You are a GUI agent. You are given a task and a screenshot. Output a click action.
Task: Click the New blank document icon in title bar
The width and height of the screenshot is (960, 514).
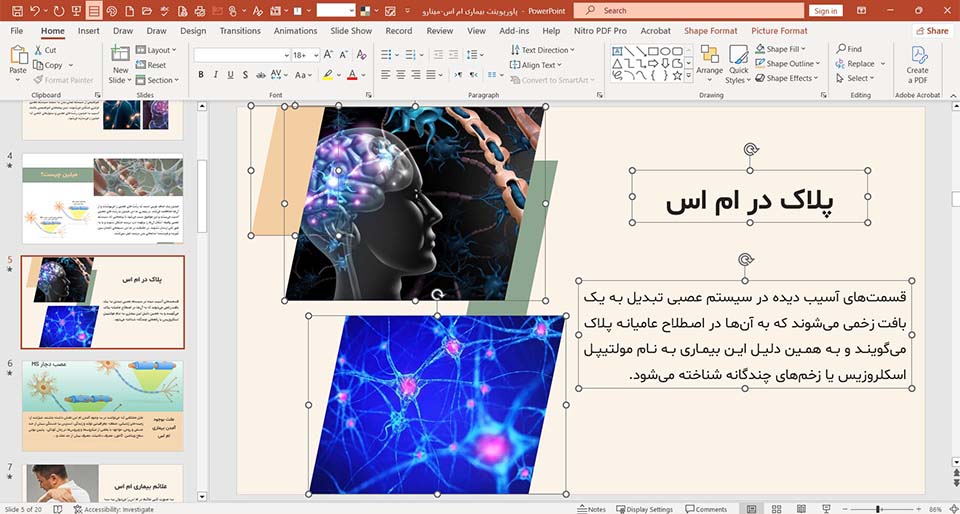point(129,10)
